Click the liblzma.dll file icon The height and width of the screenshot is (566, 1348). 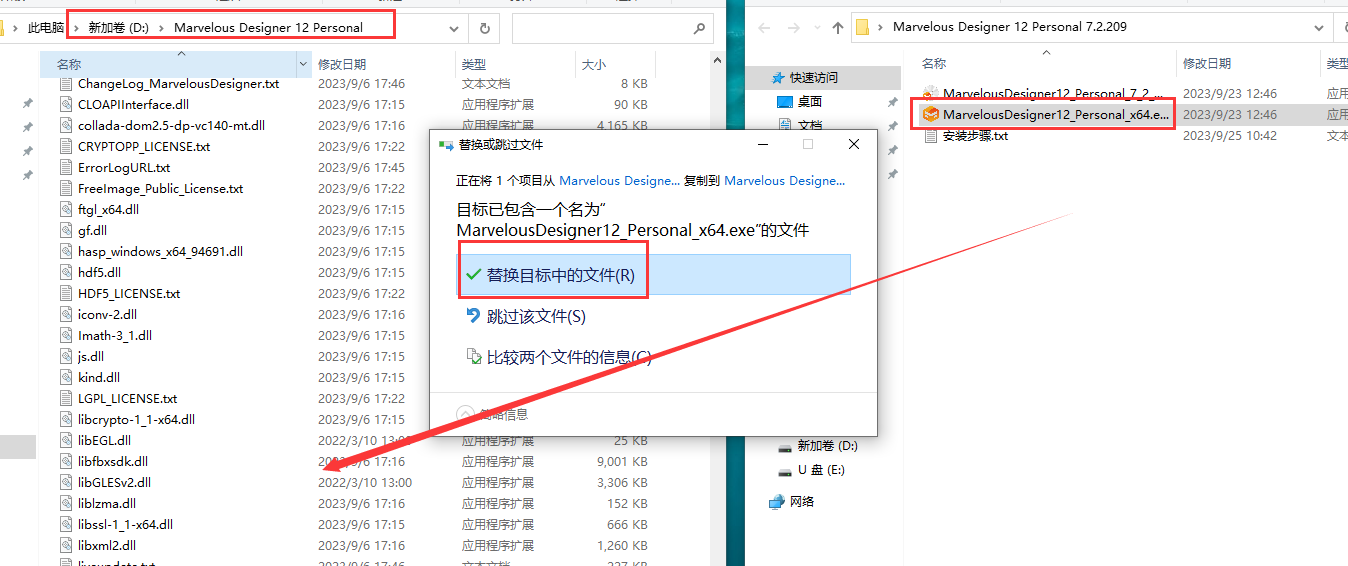click(67, 504)
